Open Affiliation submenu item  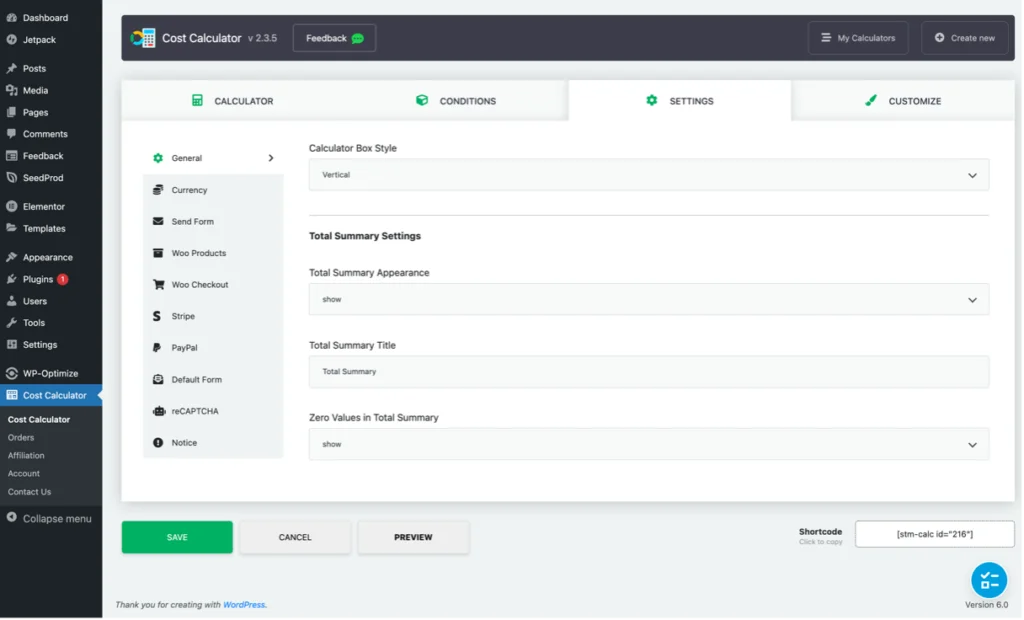[x=26, y=456]
